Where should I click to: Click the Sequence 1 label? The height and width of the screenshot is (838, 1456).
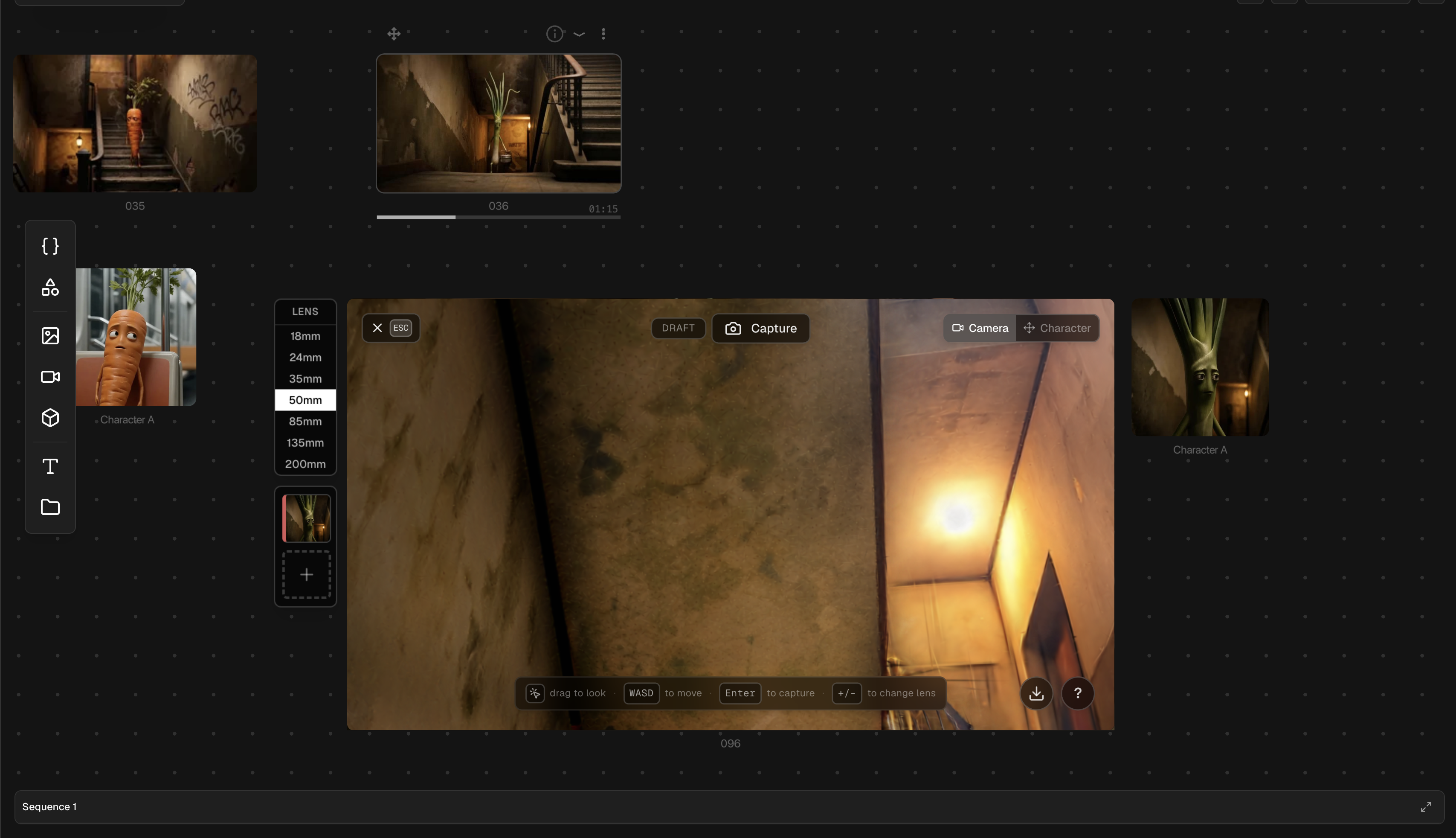49,807
